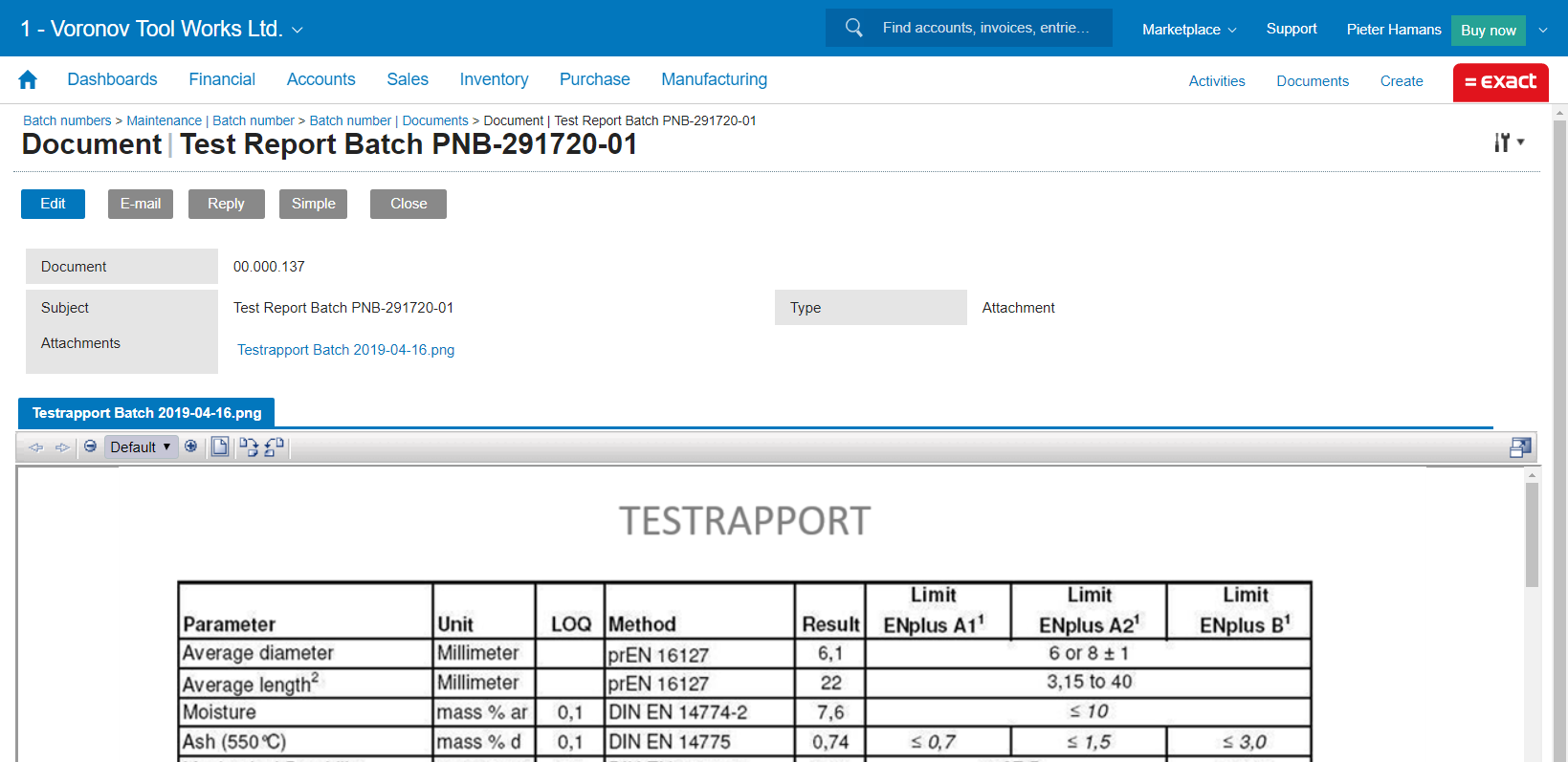Select the Testrapport Batch 2019-04-16.png tab
The width and height of the screenshot is (1568, 762).
pos(146,413)
